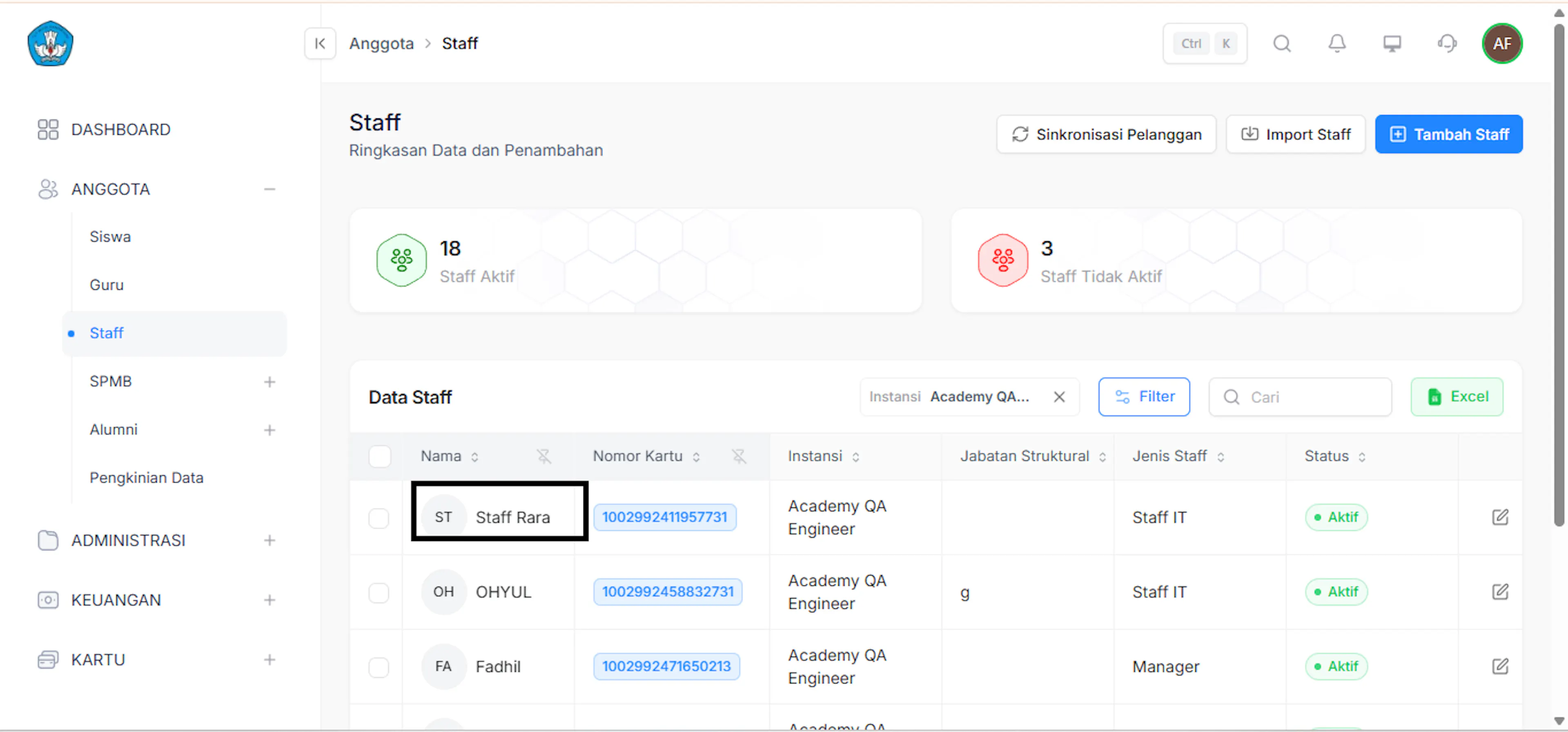
Task: Toggle the select-all checkbox in table header
Action: pos(380,456)
